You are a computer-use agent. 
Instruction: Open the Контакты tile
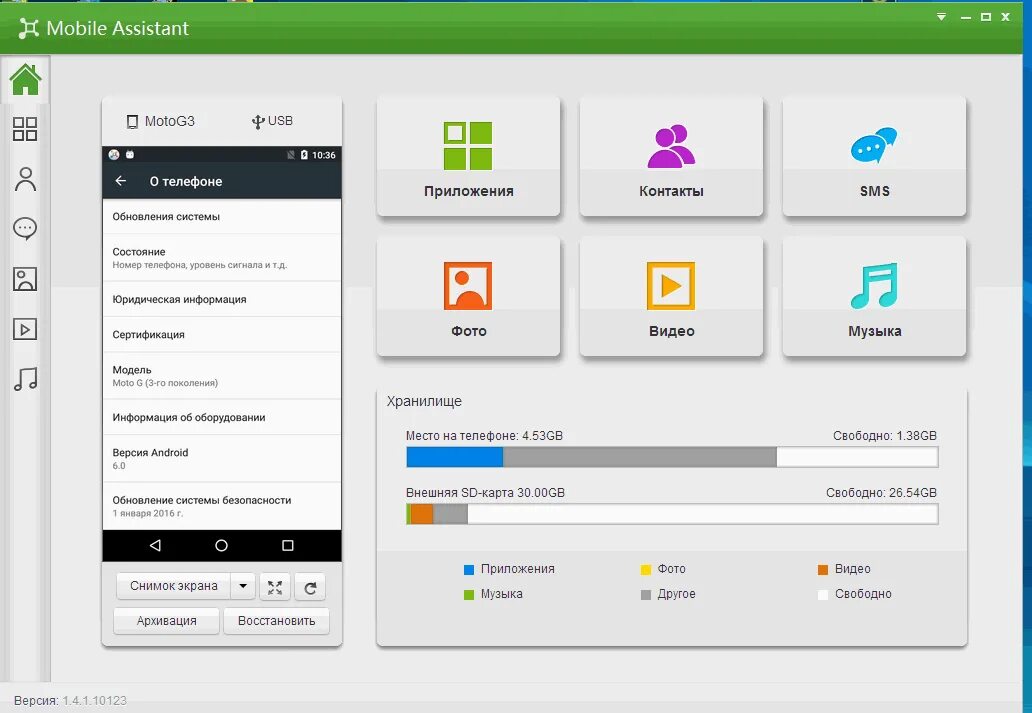click(671, 156)
